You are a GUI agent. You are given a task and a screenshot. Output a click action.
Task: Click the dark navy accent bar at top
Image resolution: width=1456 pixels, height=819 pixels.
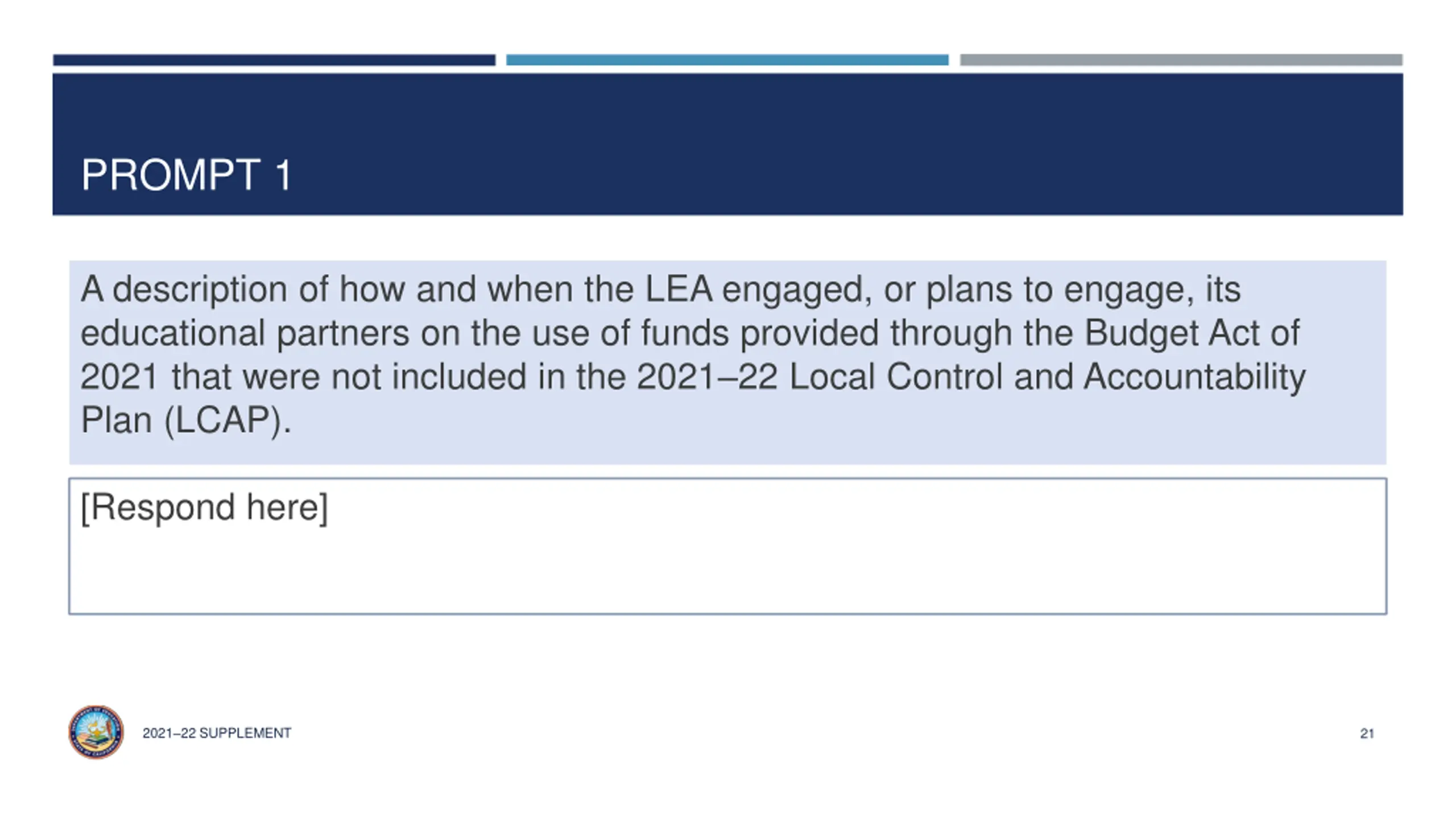tap(274, 60)
